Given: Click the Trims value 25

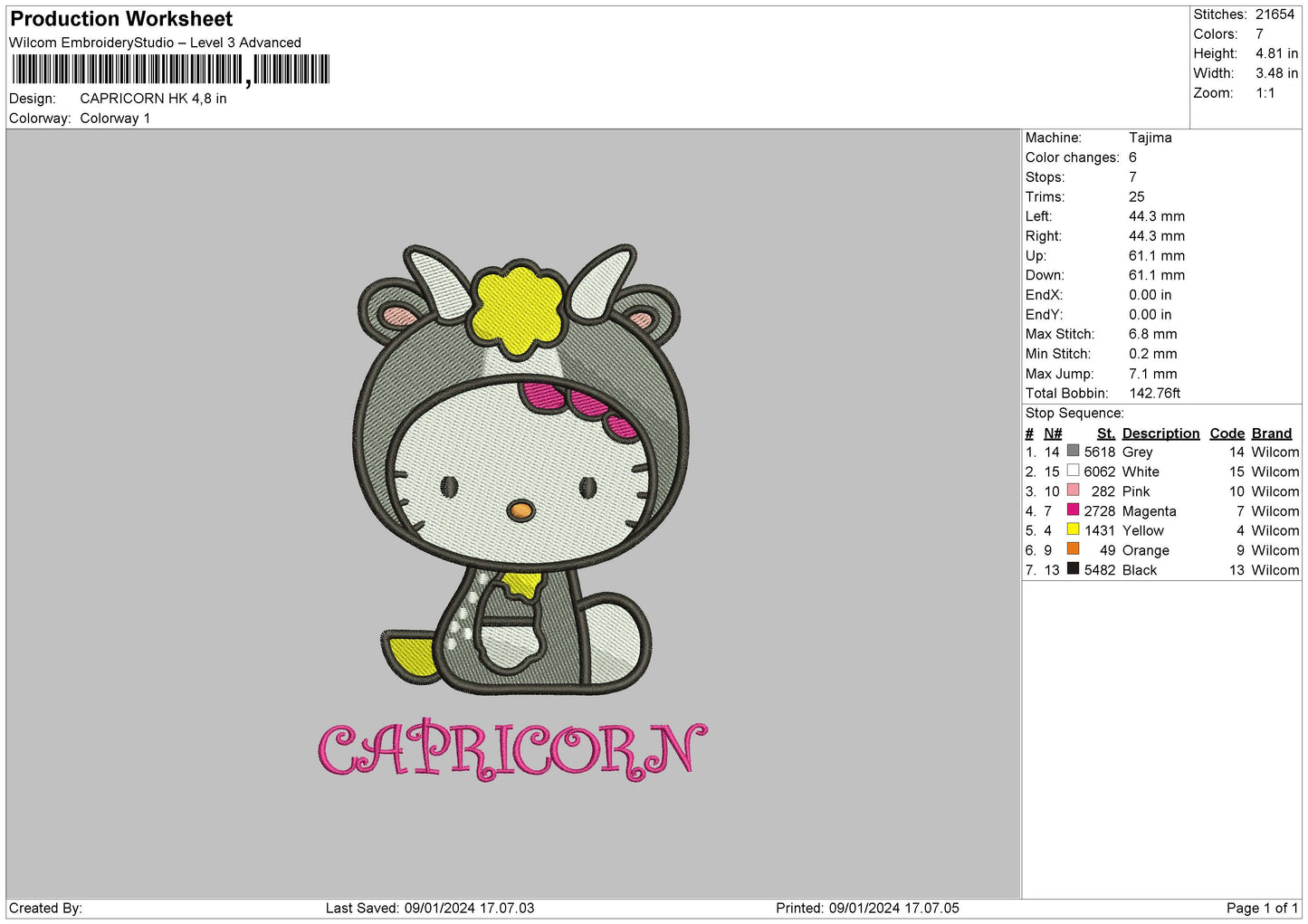Looking at the screenshot, I should click(1136, 197).
